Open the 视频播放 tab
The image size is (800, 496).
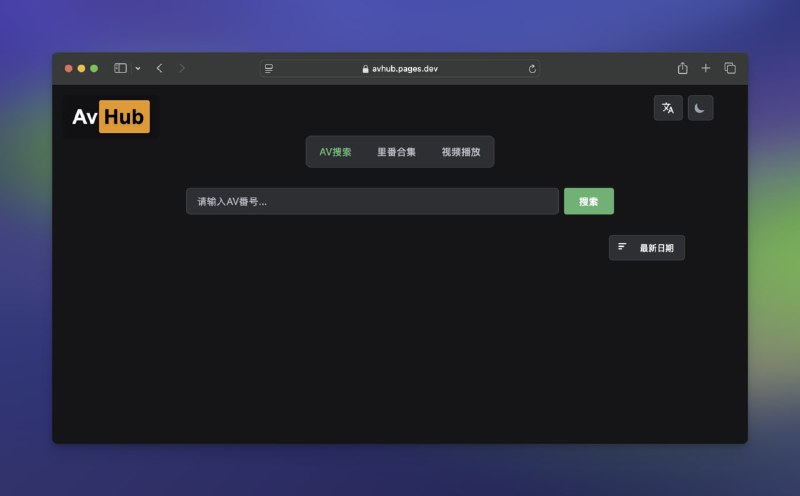click(x=461, y=152)
